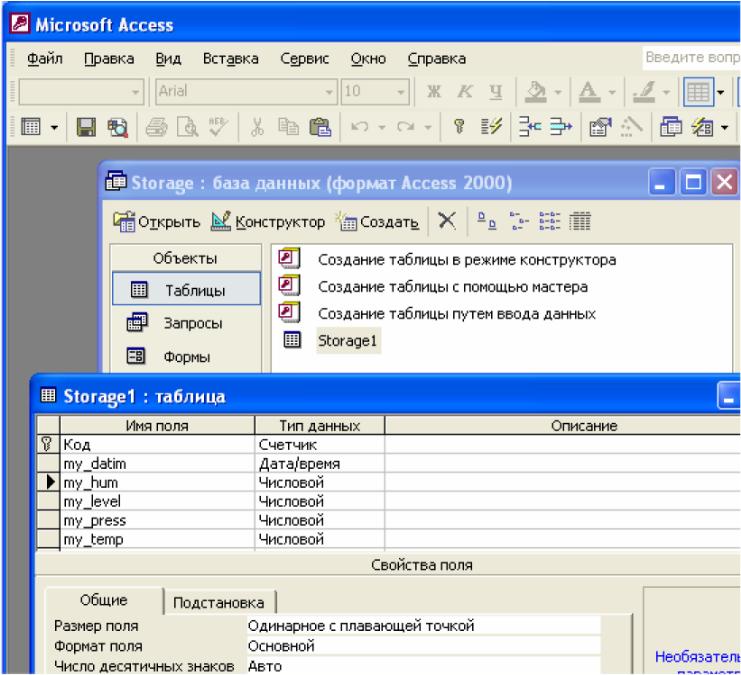This screenshot has height=675, width=741.
Task: Click the 'Введите вопрос' help input box
Action: 691,58
